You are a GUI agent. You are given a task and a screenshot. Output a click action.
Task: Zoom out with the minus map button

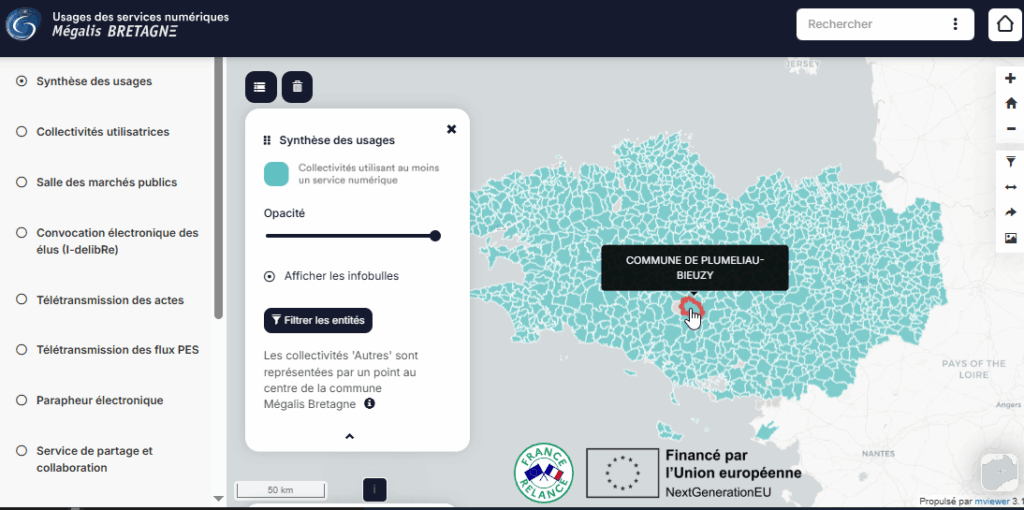(1010, 128)
